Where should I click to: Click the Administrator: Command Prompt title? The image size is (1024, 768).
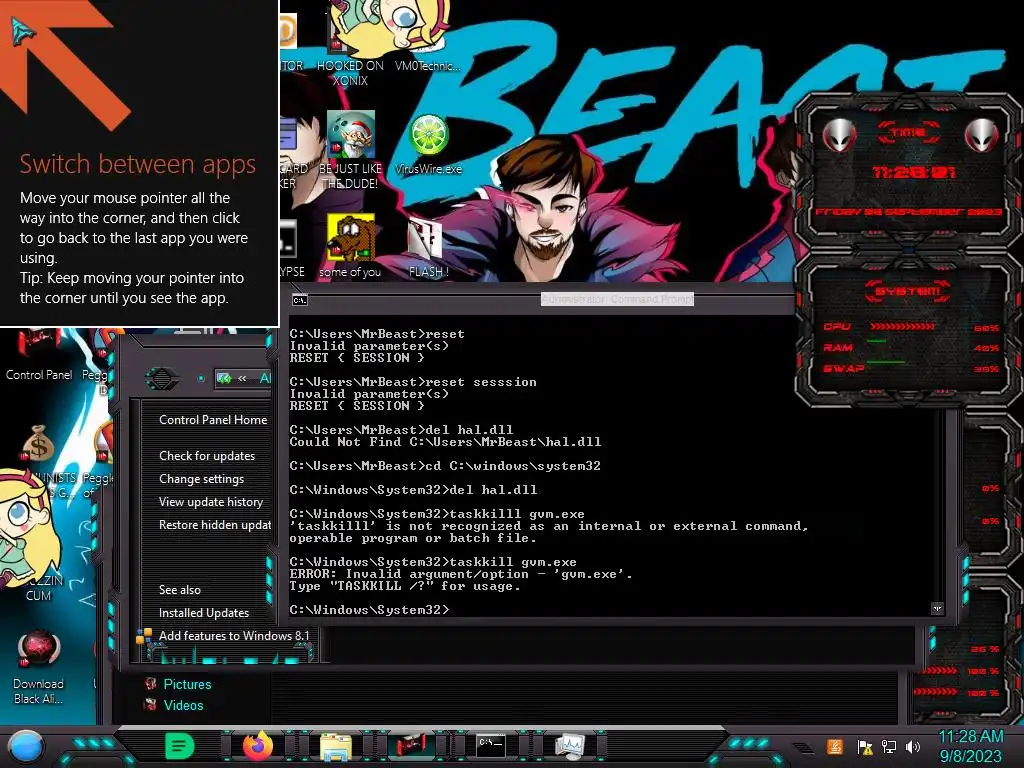click(617, 299)
